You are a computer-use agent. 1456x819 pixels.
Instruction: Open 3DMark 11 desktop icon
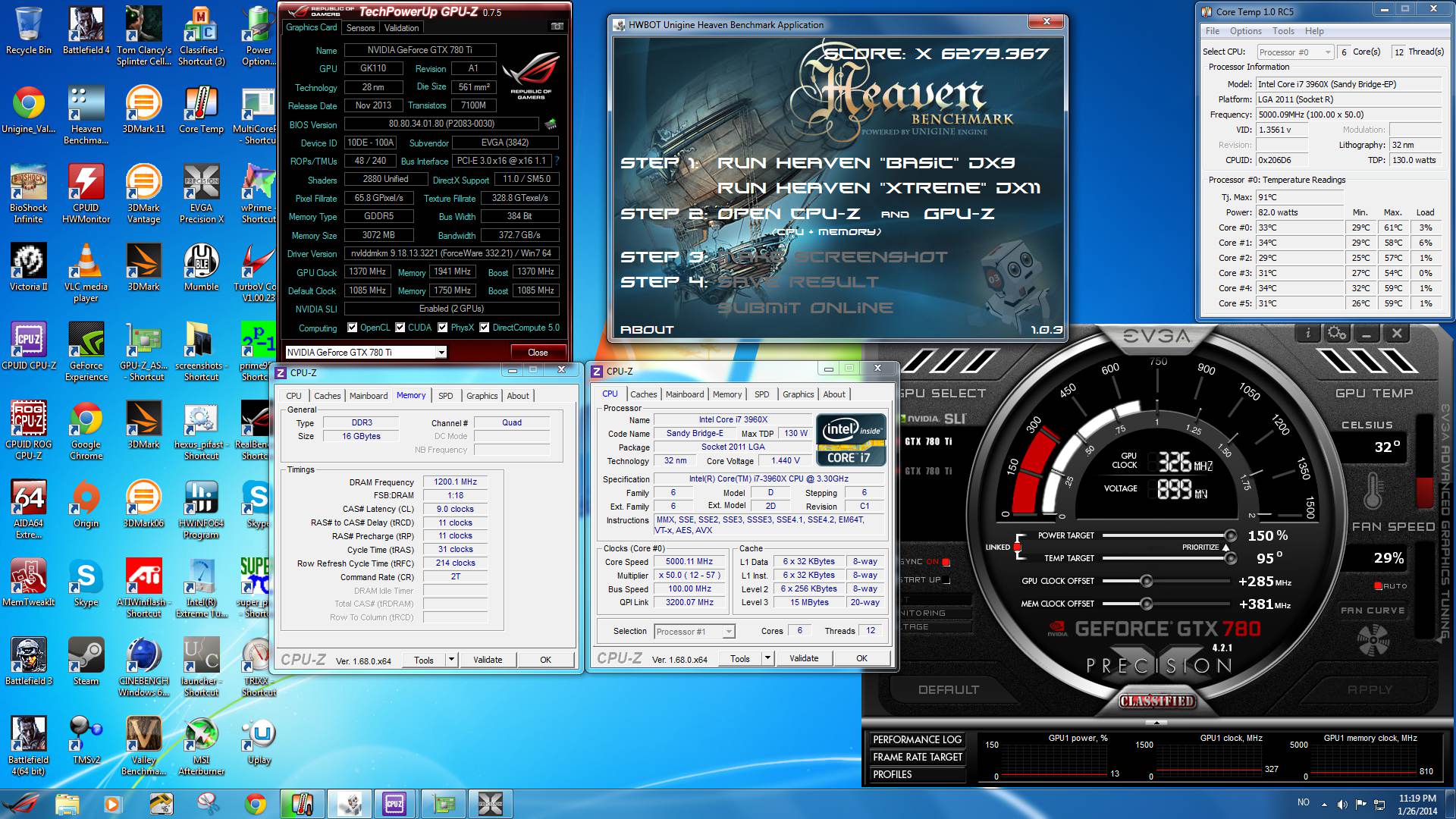pyautogui.click(x=143, y=111)
